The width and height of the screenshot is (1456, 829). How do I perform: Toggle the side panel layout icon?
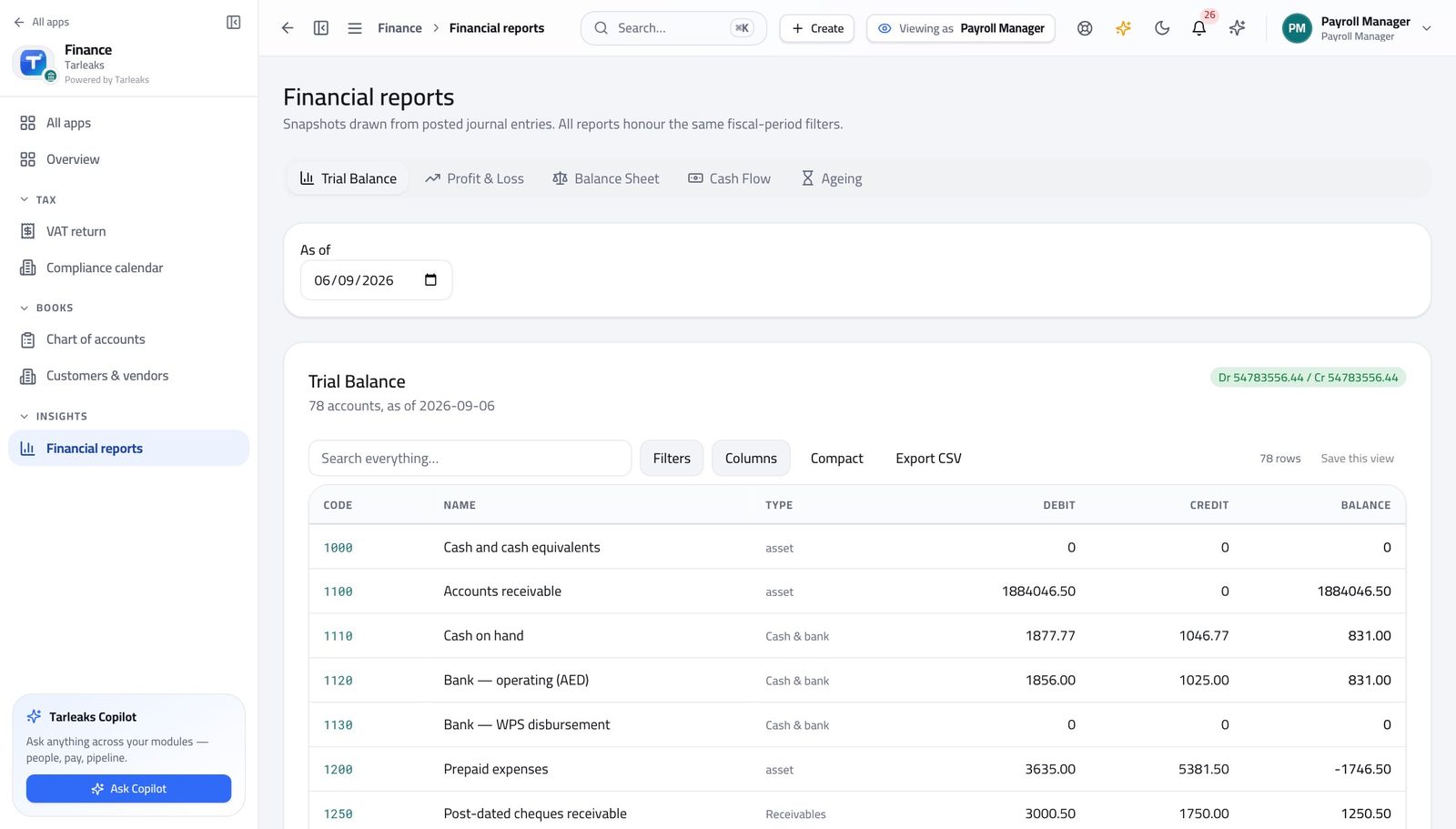321,28
